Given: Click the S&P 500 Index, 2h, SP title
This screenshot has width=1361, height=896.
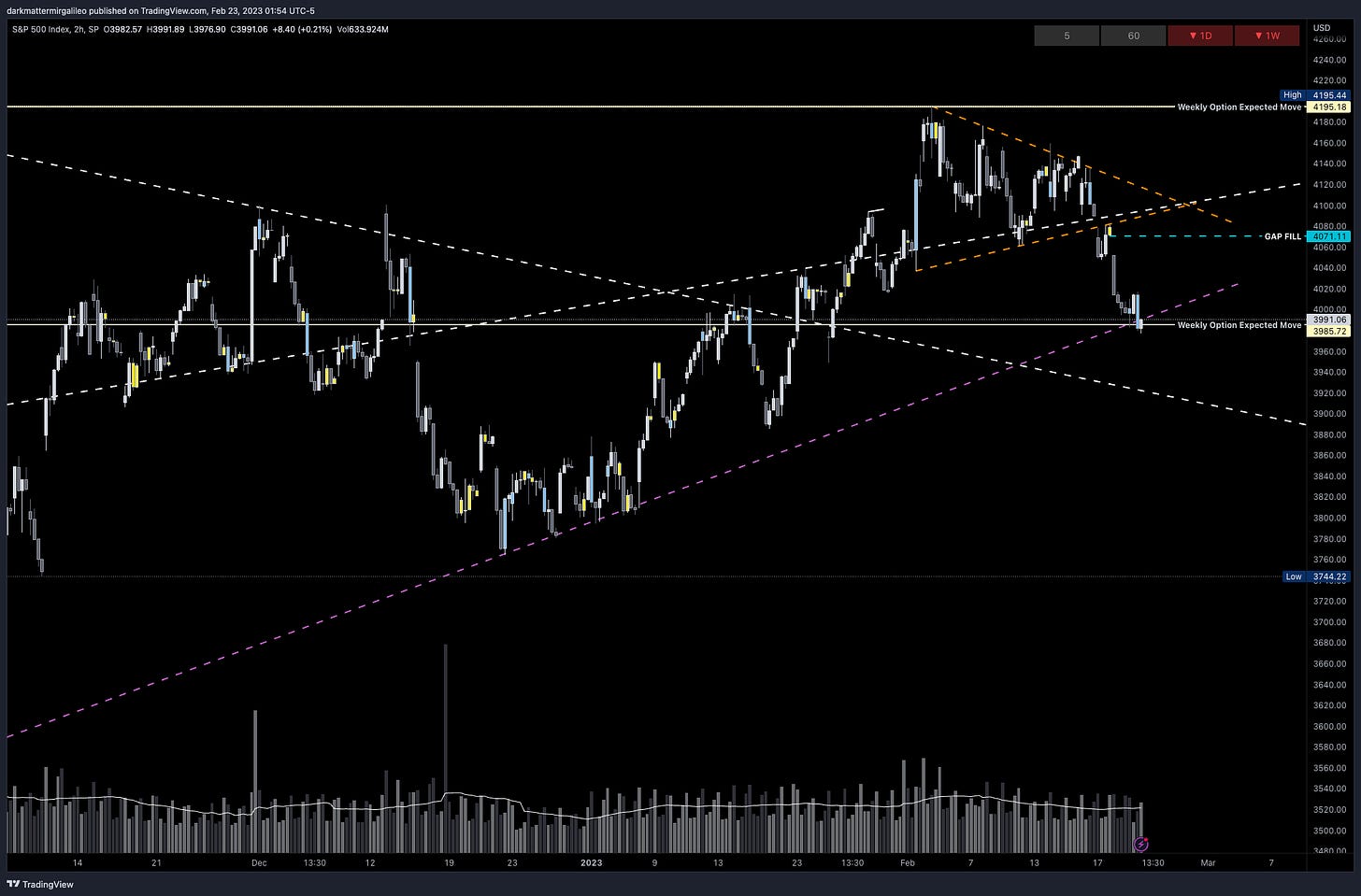Looking at the screenshot, I should click(x=55, y=30).
